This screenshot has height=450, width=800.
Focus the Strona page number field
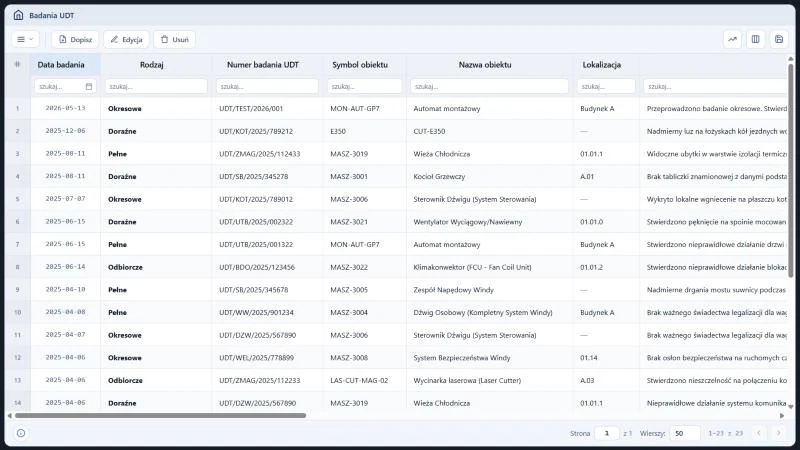click(607, 433)
